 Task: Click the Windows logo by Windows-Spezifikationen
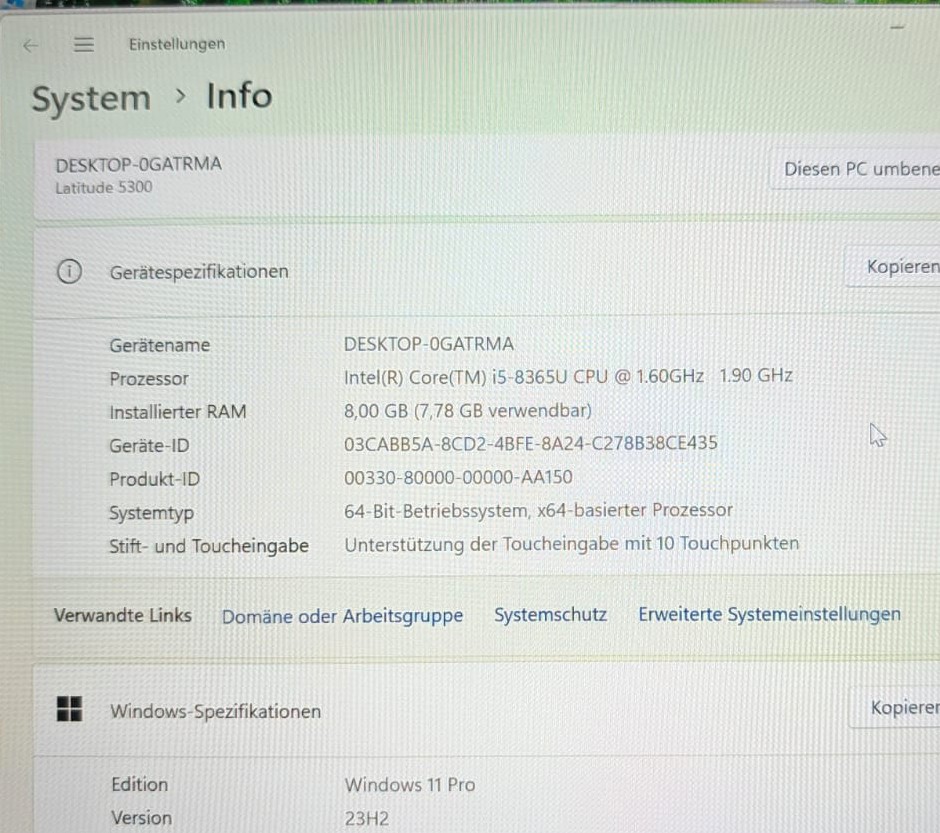(69, 709)
